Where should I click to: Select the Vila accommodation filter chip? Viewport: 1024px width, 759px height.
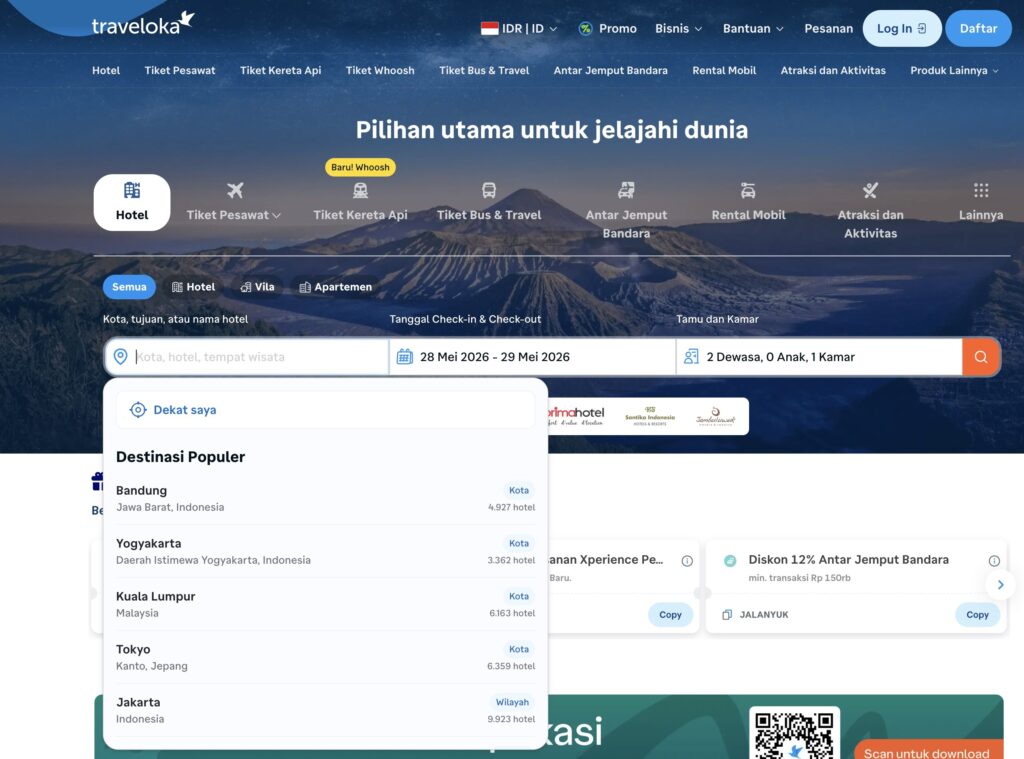(x=257, y=287)
